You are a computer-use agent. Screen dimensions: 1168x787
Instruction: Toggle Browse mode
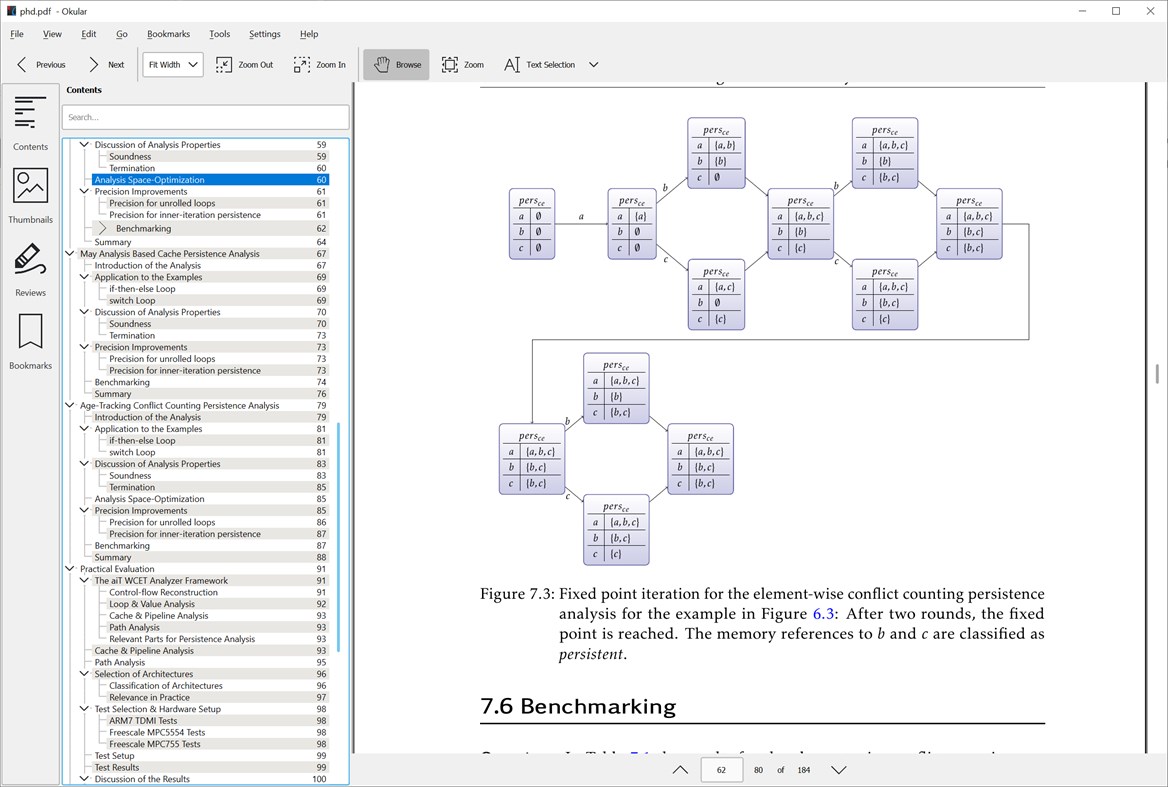(x=398, y=64)
